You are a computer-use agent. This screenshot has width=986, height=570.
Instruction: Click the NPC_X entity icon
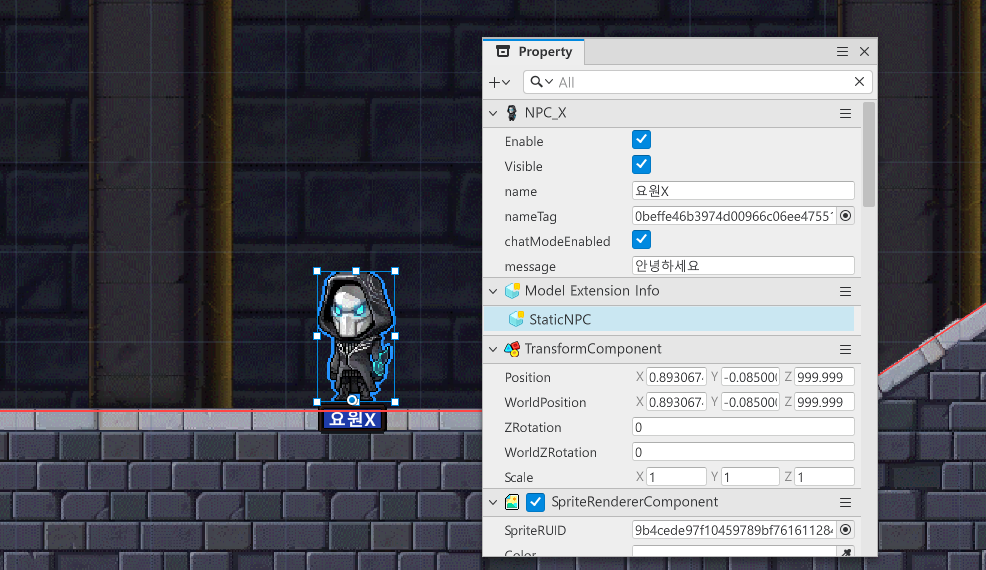(x=512, y=113)
